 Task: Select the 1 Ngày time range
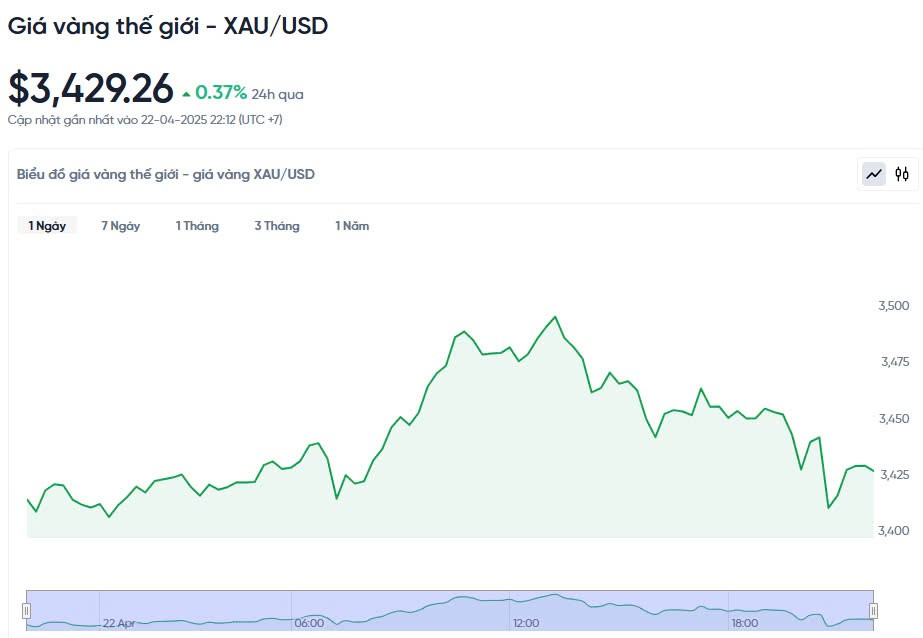[47, 226]
